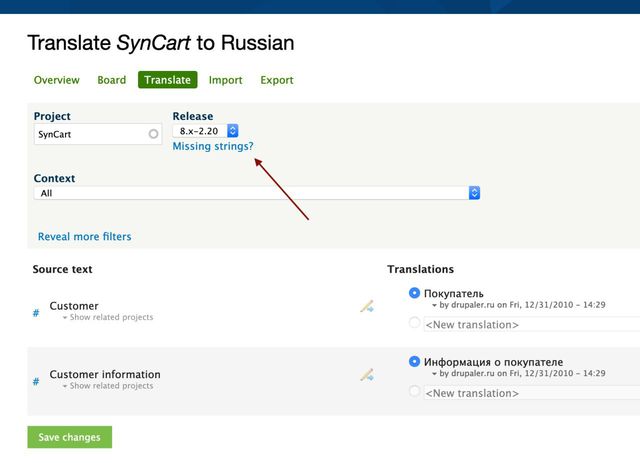Image resolution: width=640 pixels, height=463 pixels.
Task: Expand author details under Покупатель
Action: (x=518, y=305)
